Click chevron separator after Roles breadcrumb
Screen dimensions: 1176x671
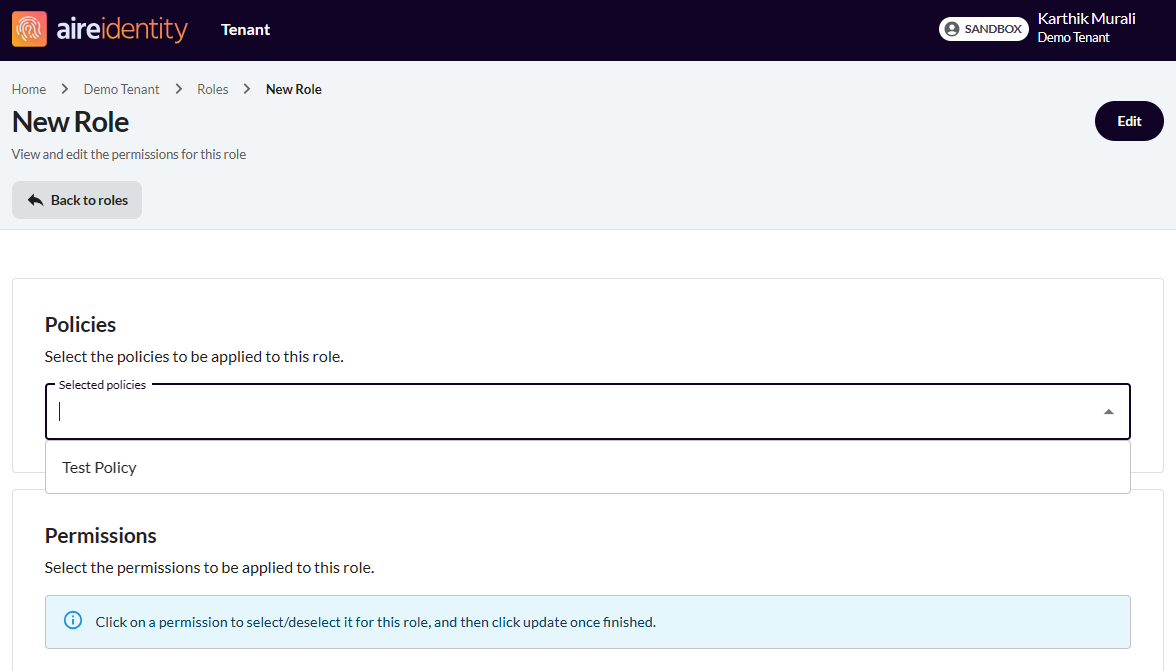pos(247,89)
